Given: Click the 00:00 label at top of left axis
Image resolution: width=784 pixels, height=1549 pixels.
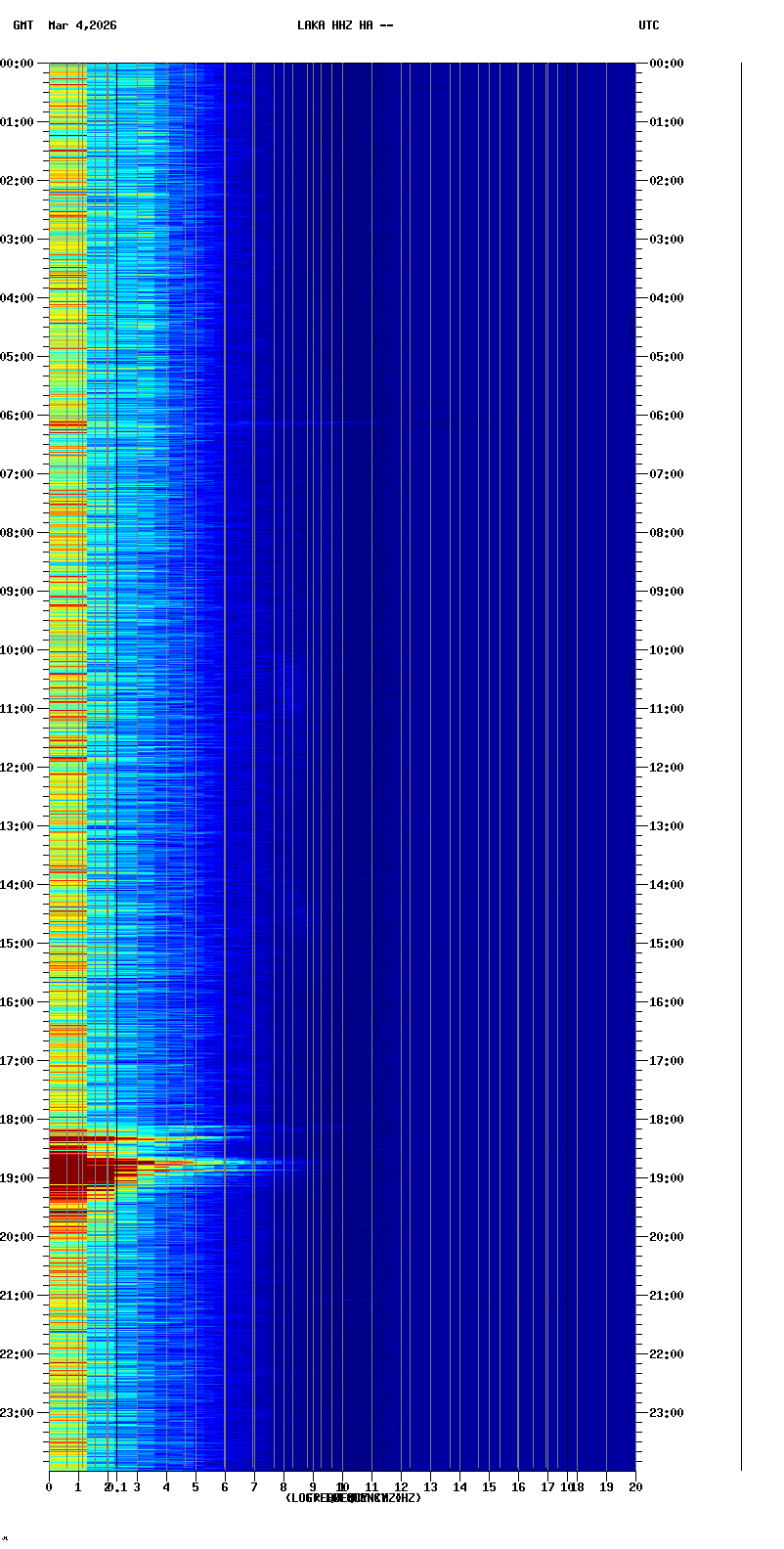Looking at the screenshot, I should [x=18, y=64].
